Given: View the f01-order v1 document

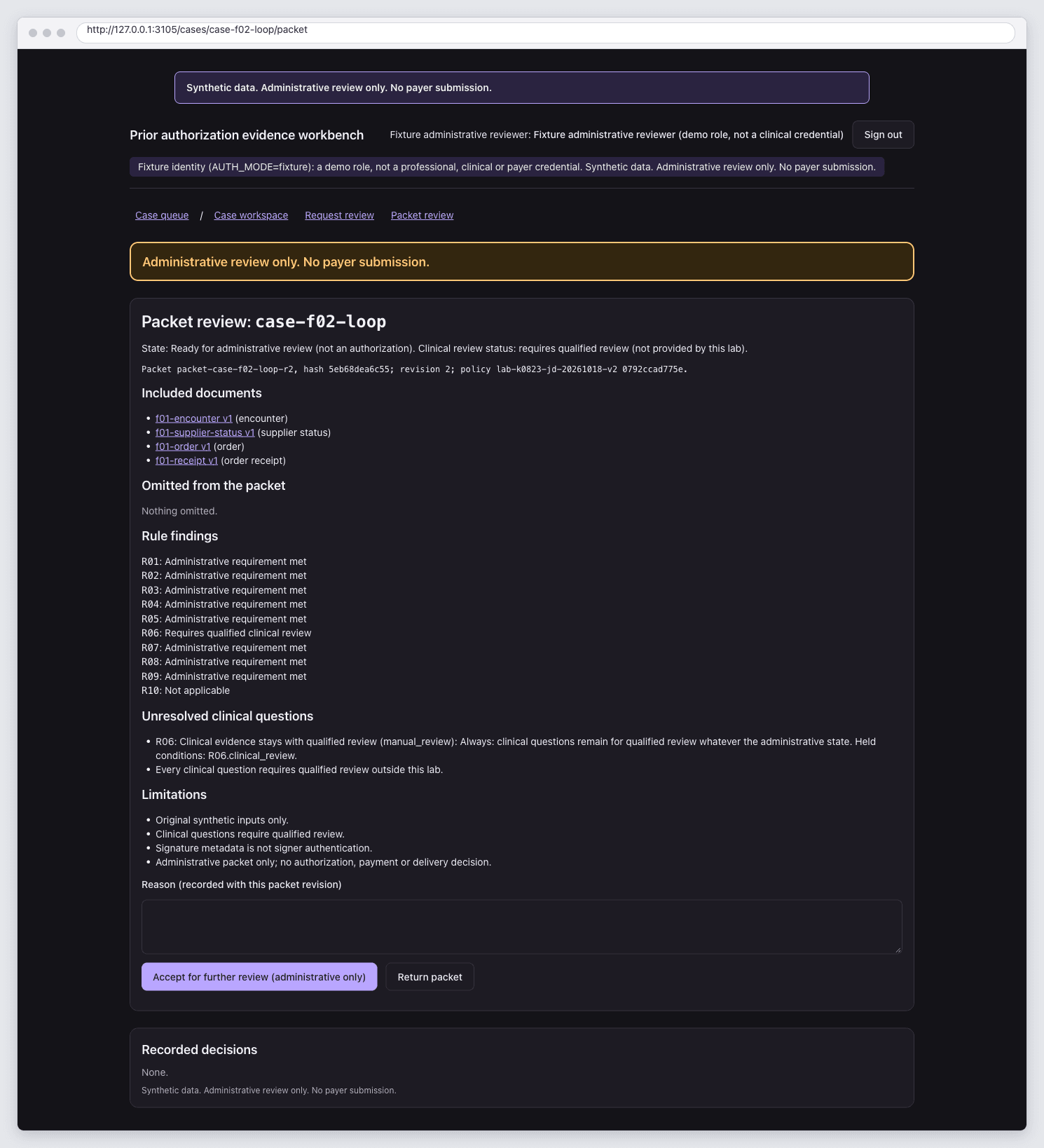Looking at the screenshot, I should click(183, 446).
